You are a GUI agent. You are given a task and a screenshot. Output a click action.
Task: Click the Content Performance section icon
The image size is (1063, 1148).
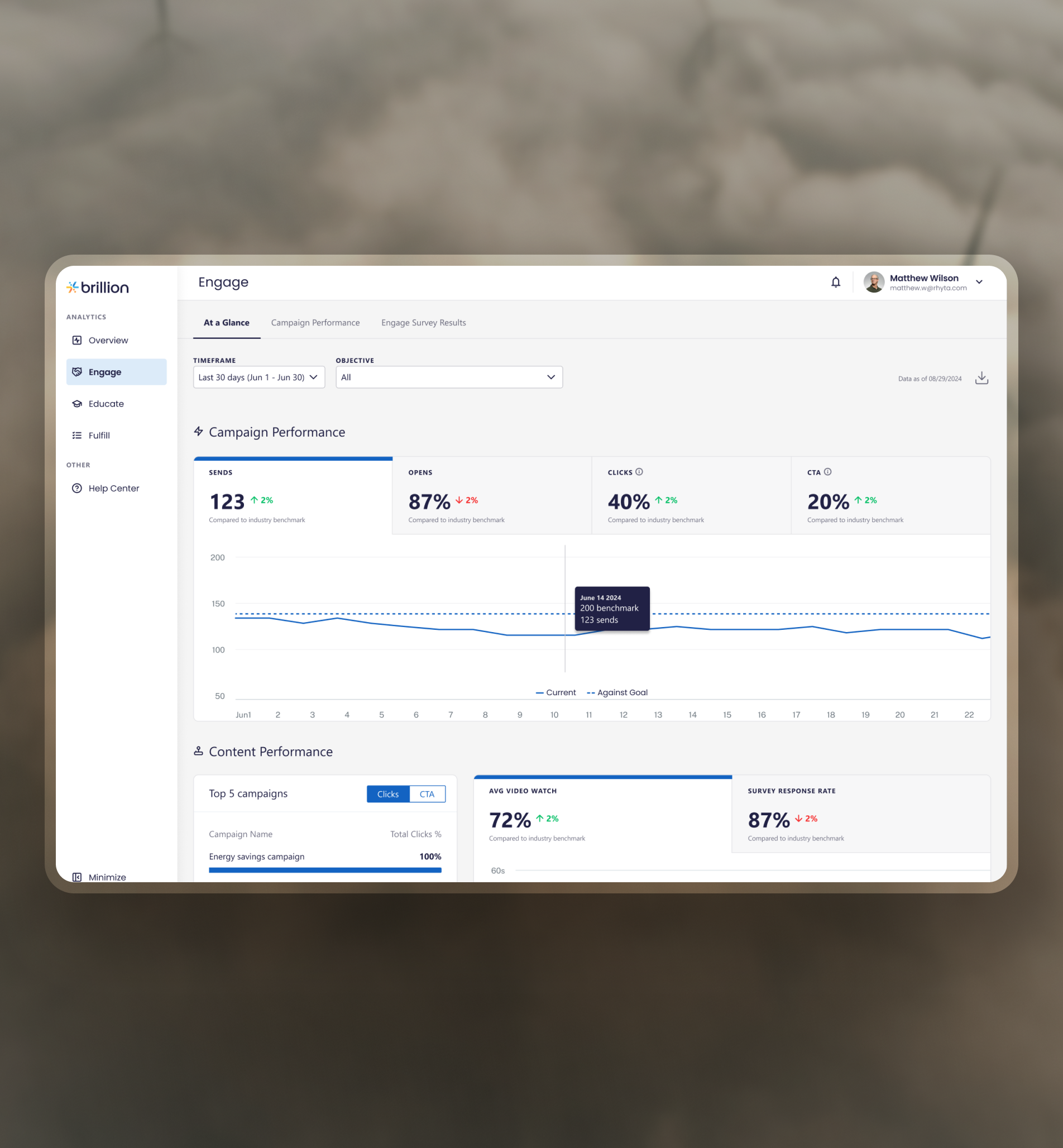pyautogui.click(x=198, y=751)
